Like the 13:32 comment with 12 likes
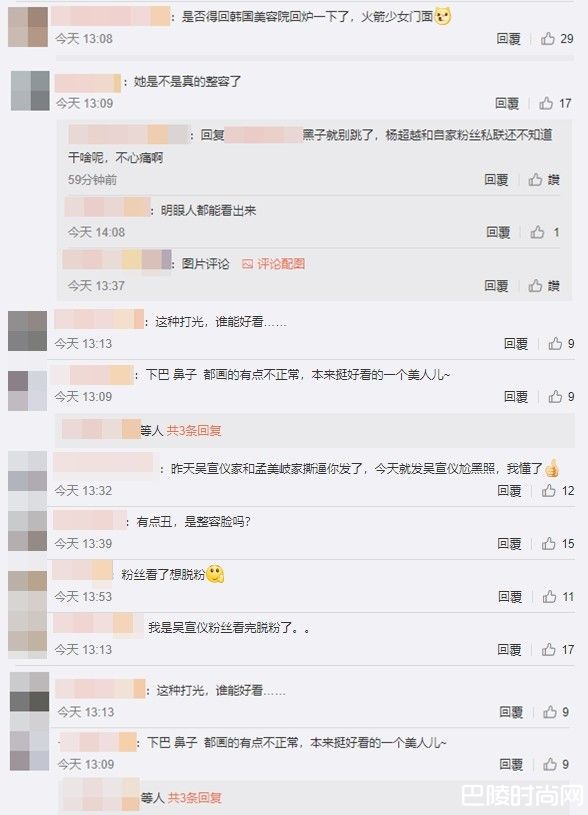 click(x=557, y=491)
